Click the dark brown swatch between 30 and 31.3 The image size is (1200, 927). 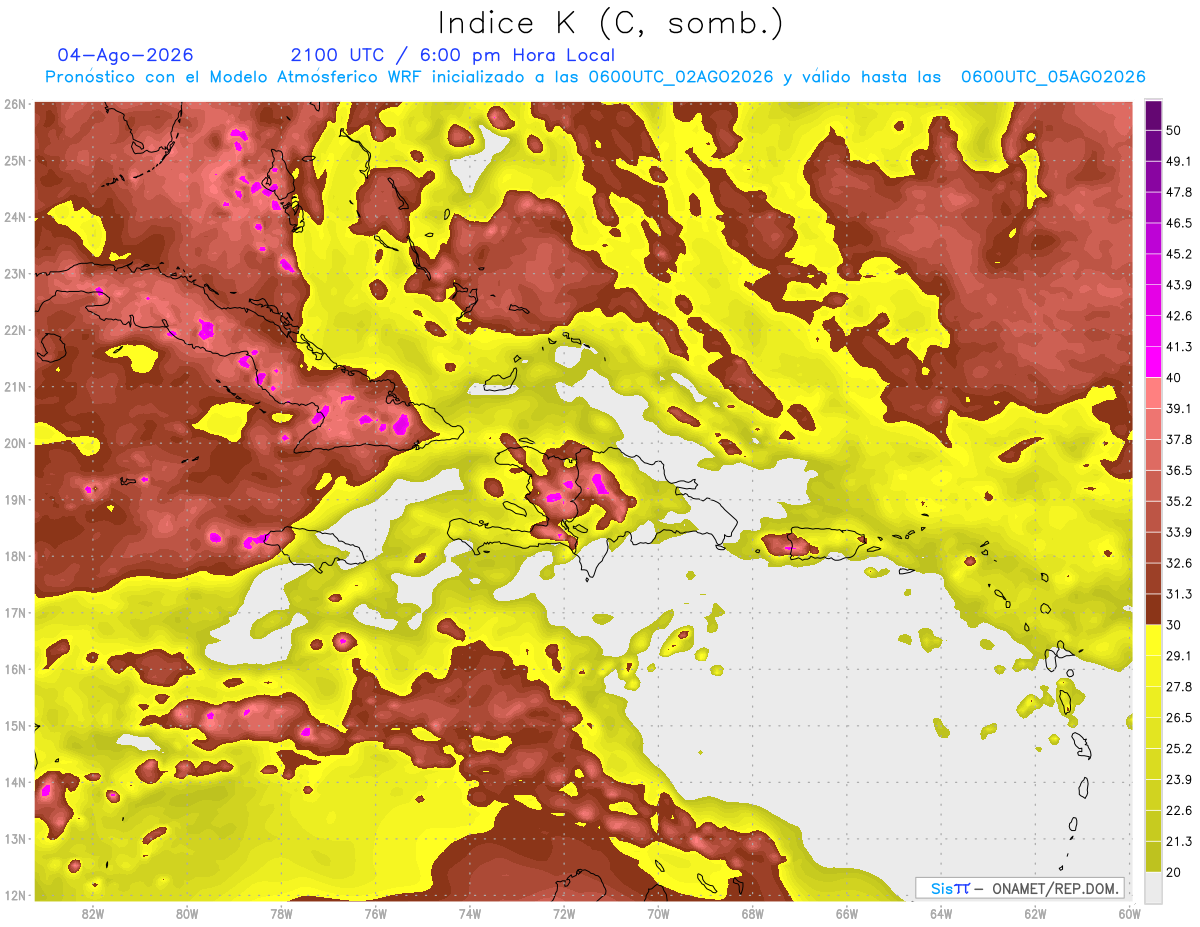point(1153,610)
